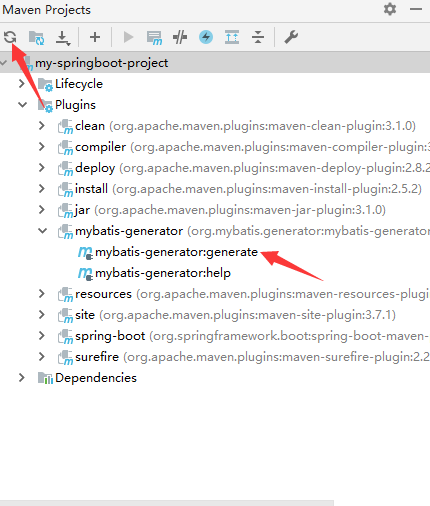
Task: Click the Execute Maven Goal icon
Action: click(x=154, y=38)
